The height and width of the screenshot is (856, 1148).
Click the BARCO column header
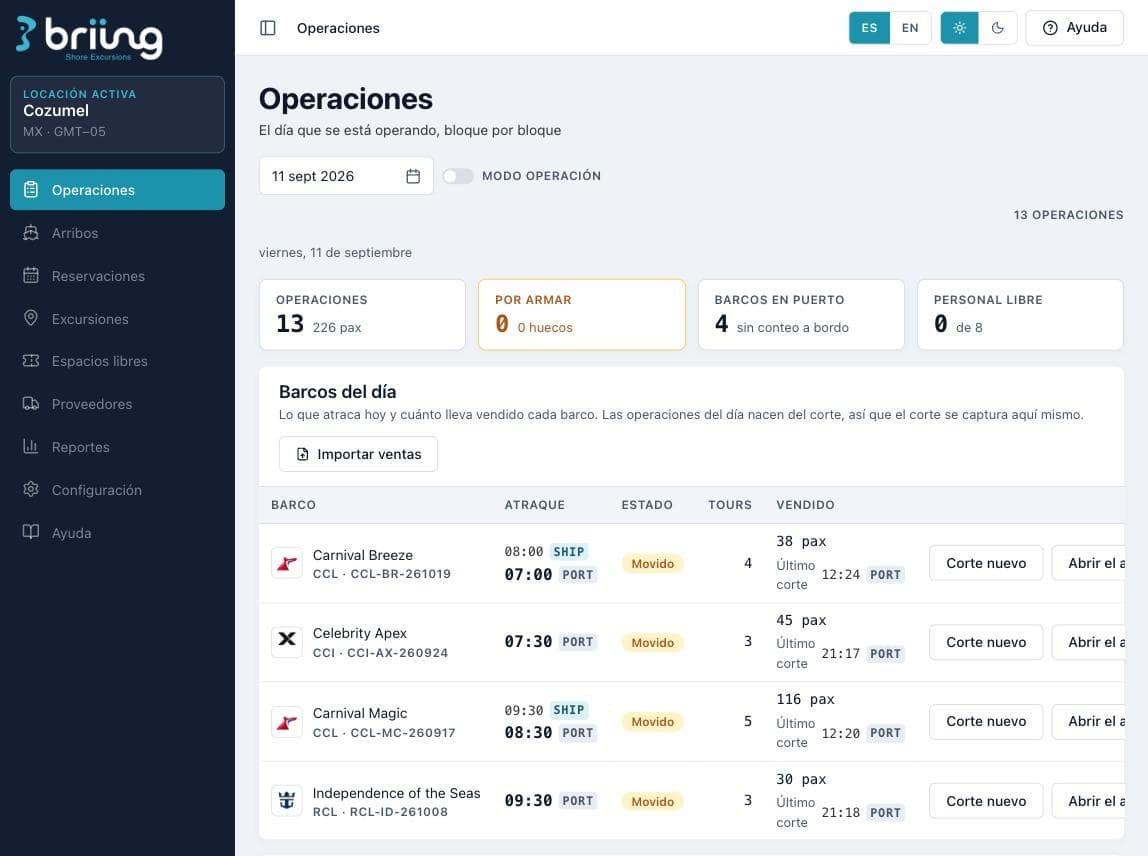[x=294, y=505]
